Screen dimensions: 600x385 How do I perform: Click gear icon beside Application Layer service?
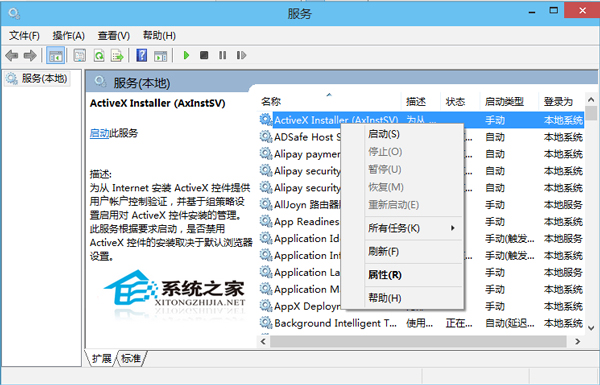266,272
